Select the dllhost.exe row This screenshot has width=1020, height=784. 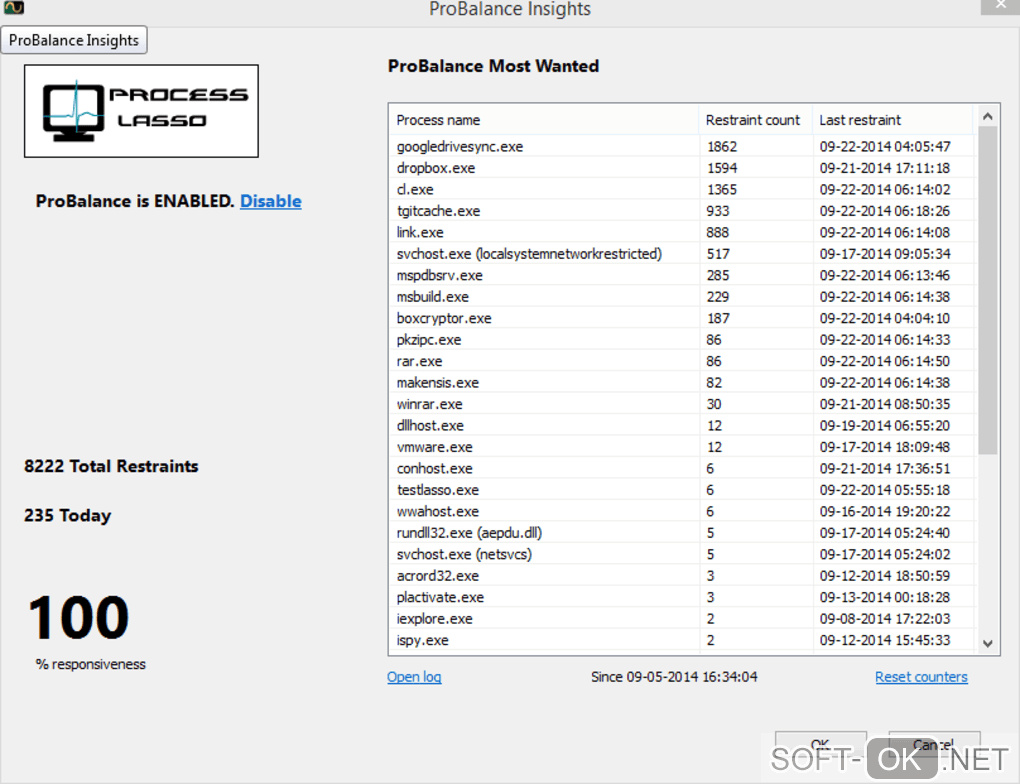pyautogui.click(x=682, y=426)
